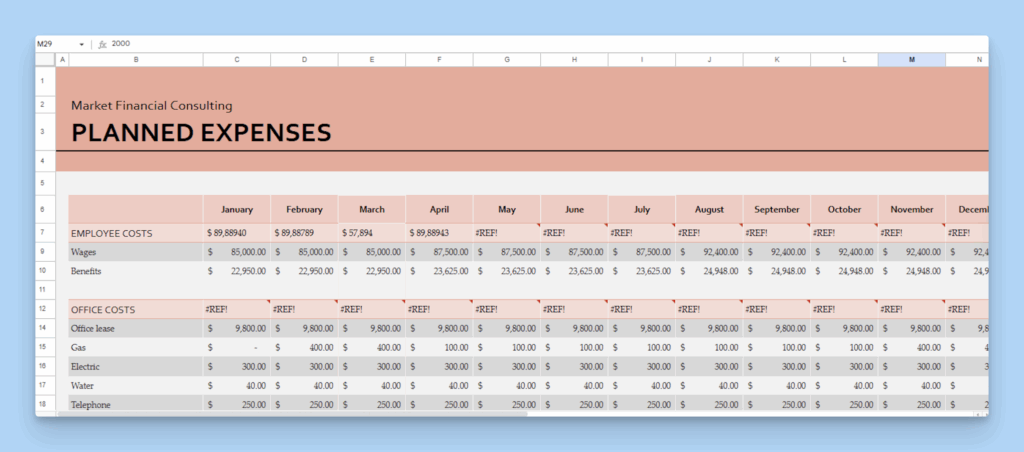Open the Name box dropdown arrow
This screenshot has width=1024, height=452.
pyautogui.click(x=81, y=44)
